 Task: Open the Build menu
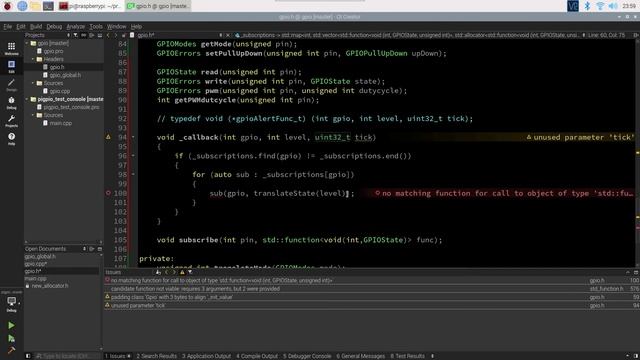click(36, 27)
